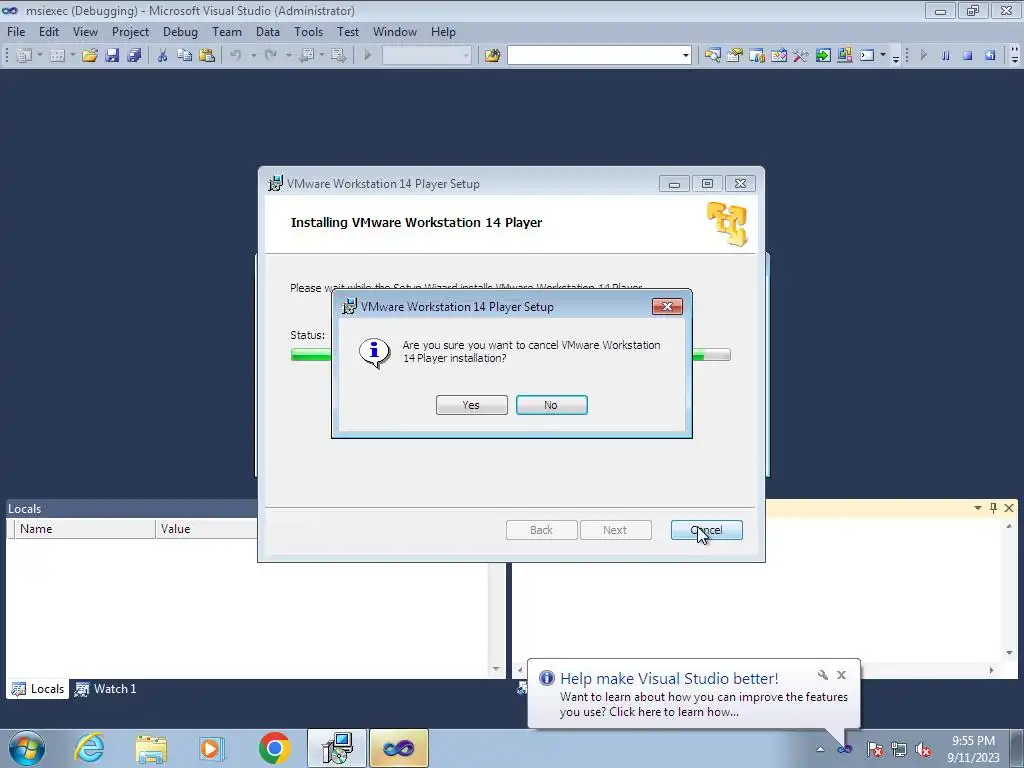
Task: Pin the right debug panel
Action: pyautogui.click(x=993, y=507)
